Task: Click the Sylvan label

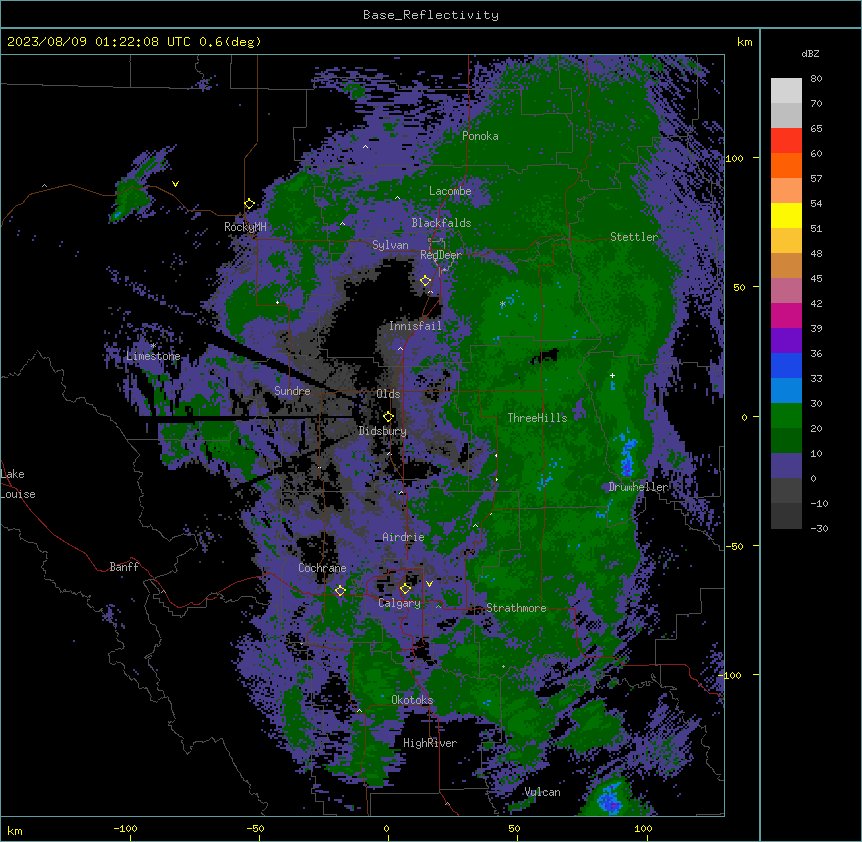Action: tap(390, 245)
